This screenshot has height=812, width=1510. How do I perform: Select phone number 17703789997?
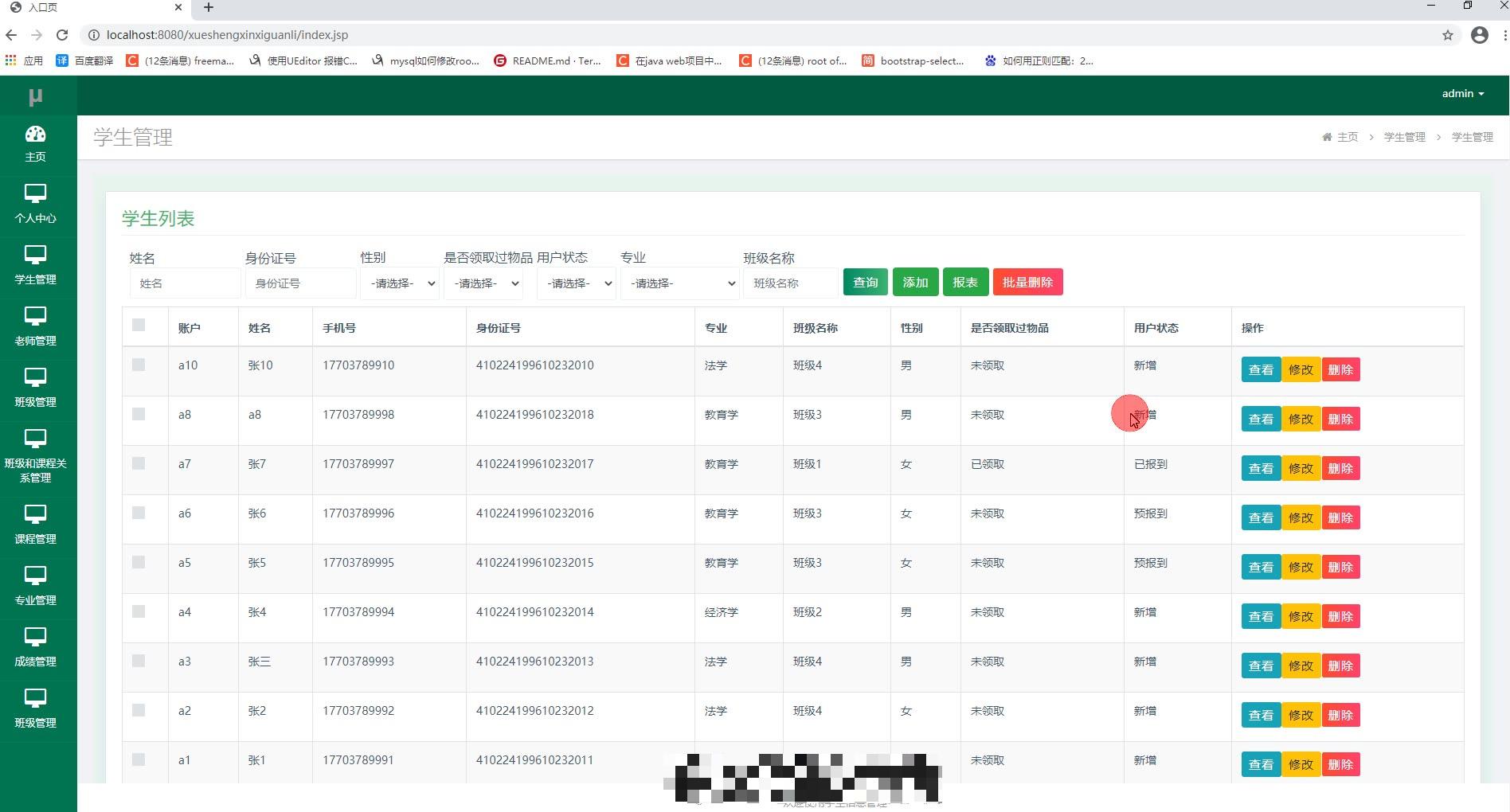pos(358,463)
